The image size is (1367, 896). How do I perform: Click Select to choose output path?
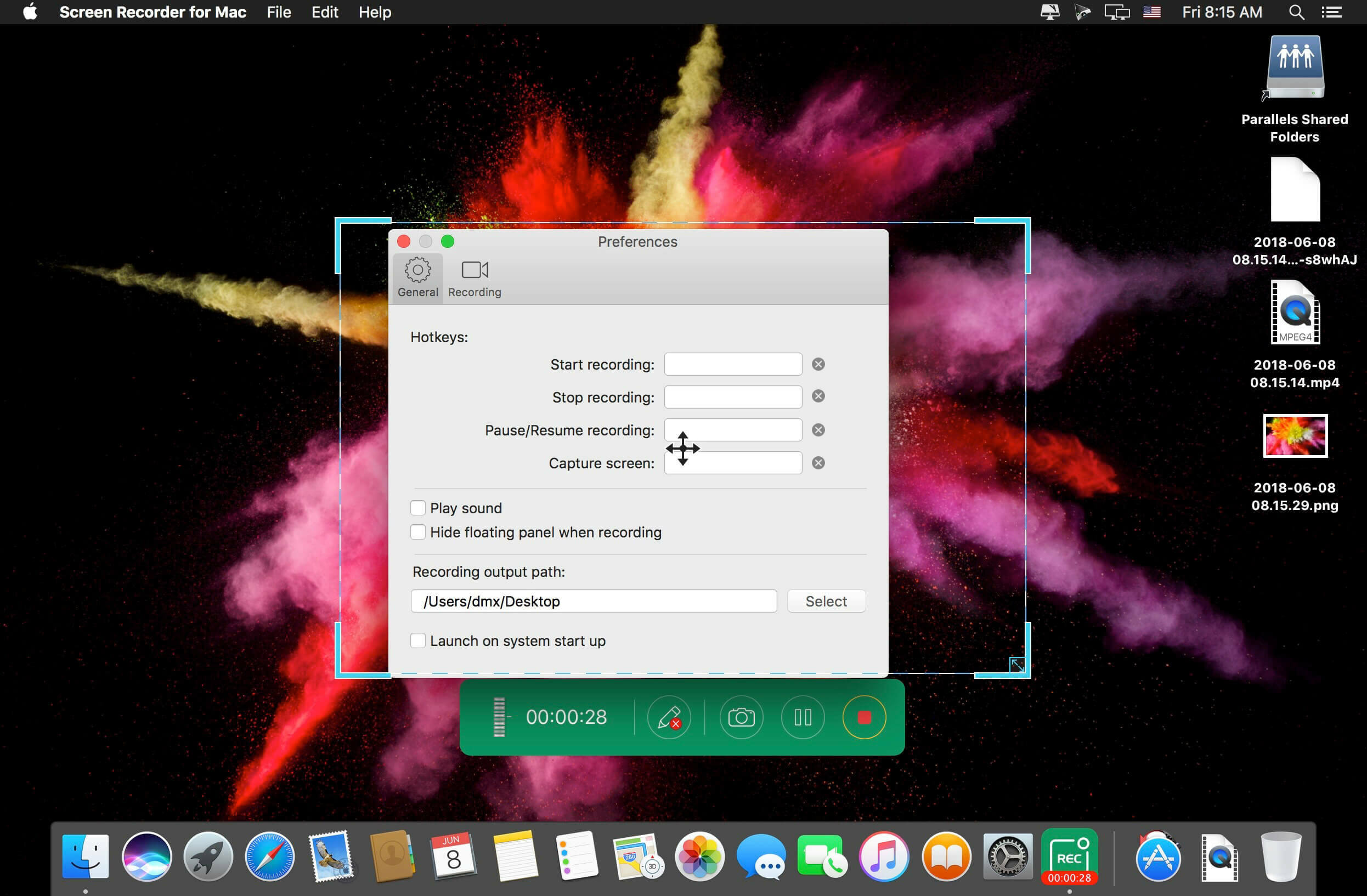click(826, 601)
